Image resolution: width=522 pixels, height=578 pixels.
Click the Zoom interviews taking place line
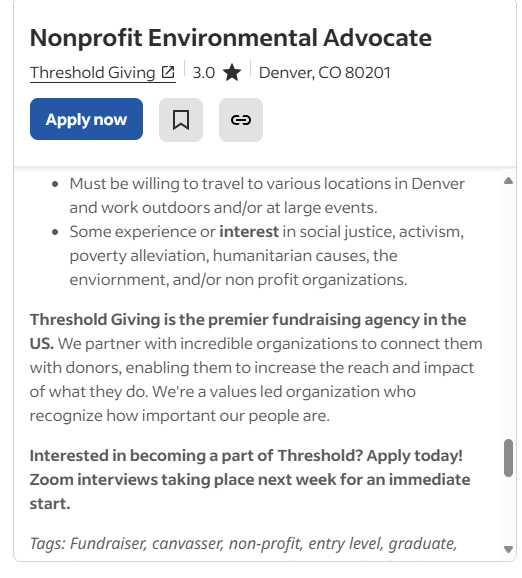tap(250, 480)
